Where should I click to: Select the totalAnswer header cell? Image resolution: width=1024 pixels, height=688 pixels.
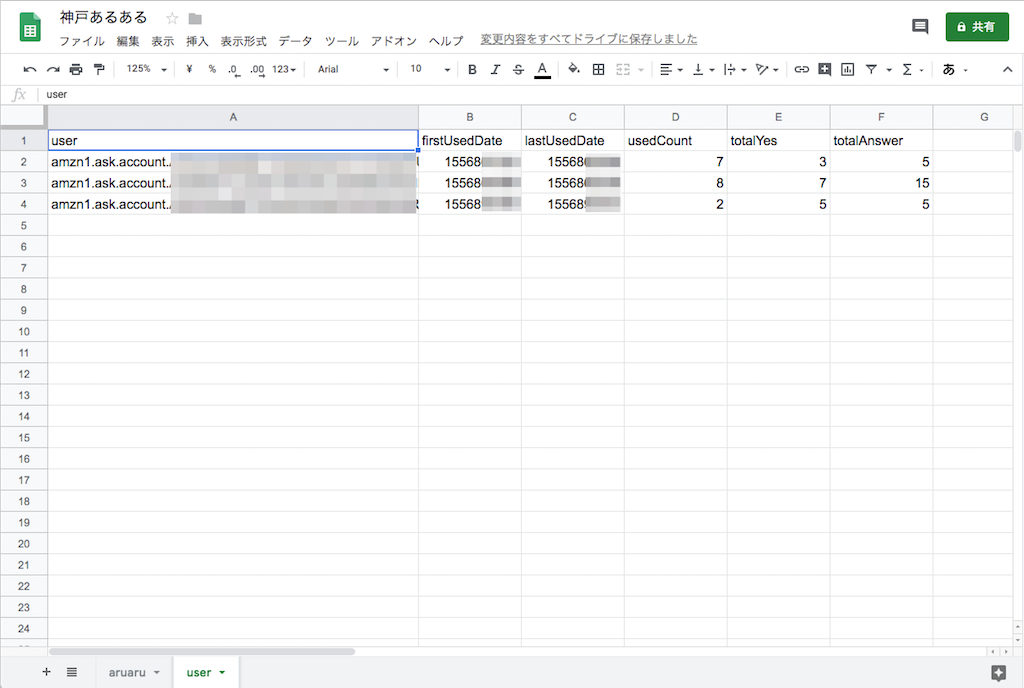[882, 140]
